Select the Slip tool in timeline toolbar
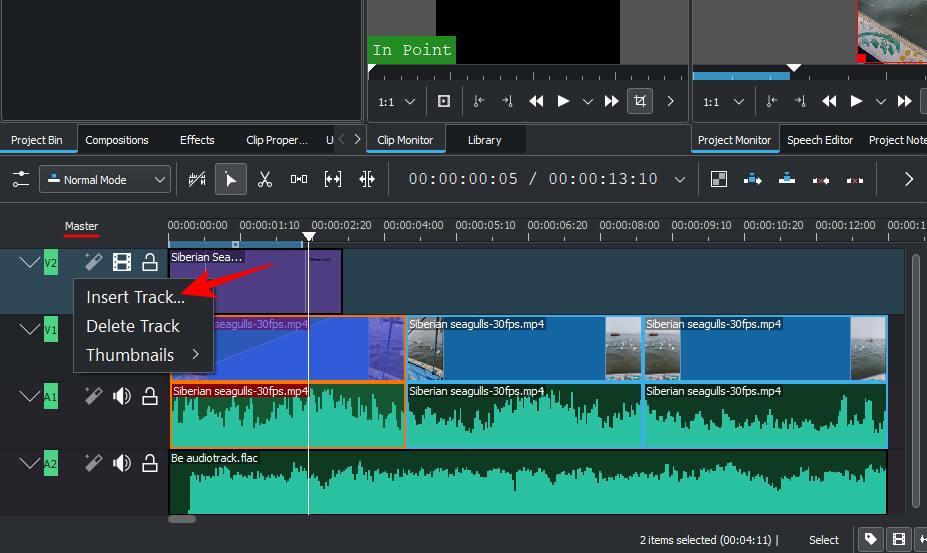Viewport: 927px width, 553px height. click(333, 180)
